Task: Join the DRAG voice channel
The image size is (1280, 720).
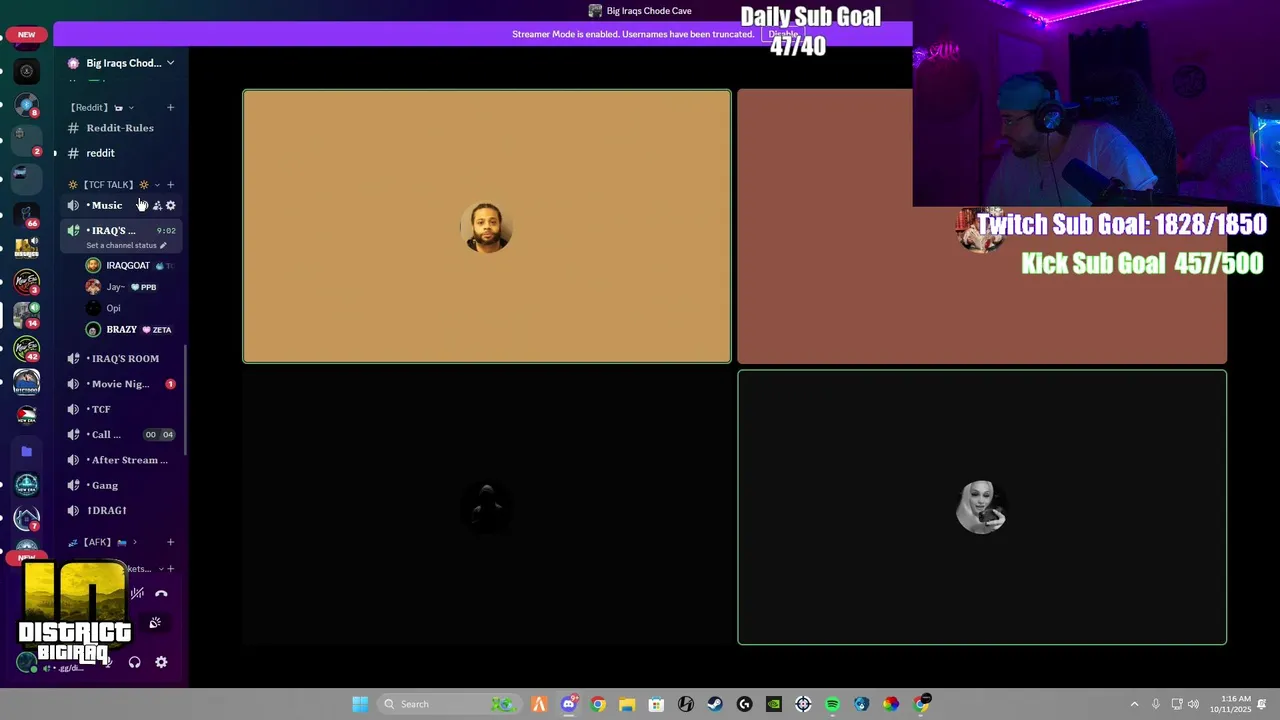Action: [122, 510]
